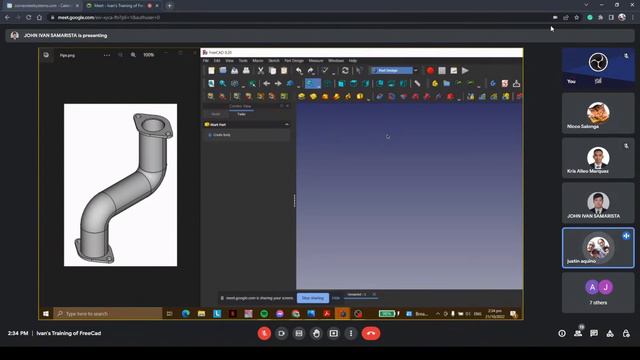Click red macro record button
640x360 pixels.
click(x=430, y=71)
